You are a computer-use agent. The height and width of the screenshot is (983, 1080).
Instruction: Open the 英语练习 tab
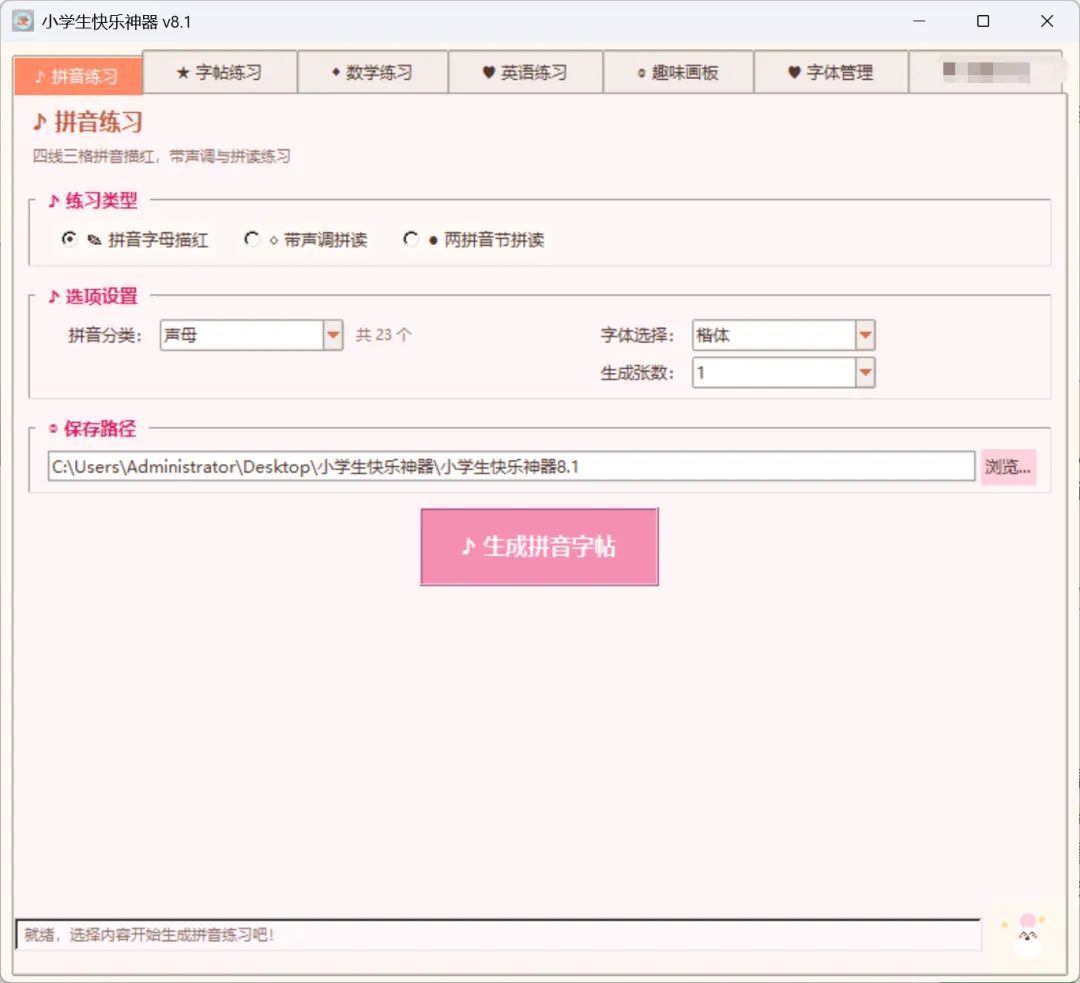coord(526,72)
